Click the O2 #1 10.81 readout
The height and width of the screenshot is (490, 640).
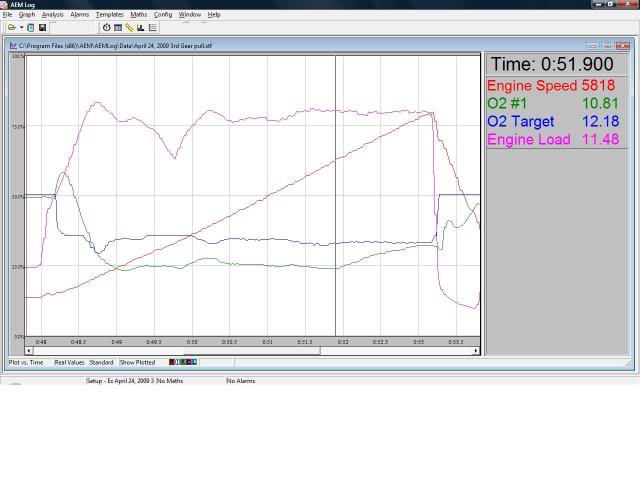point(553,104)
